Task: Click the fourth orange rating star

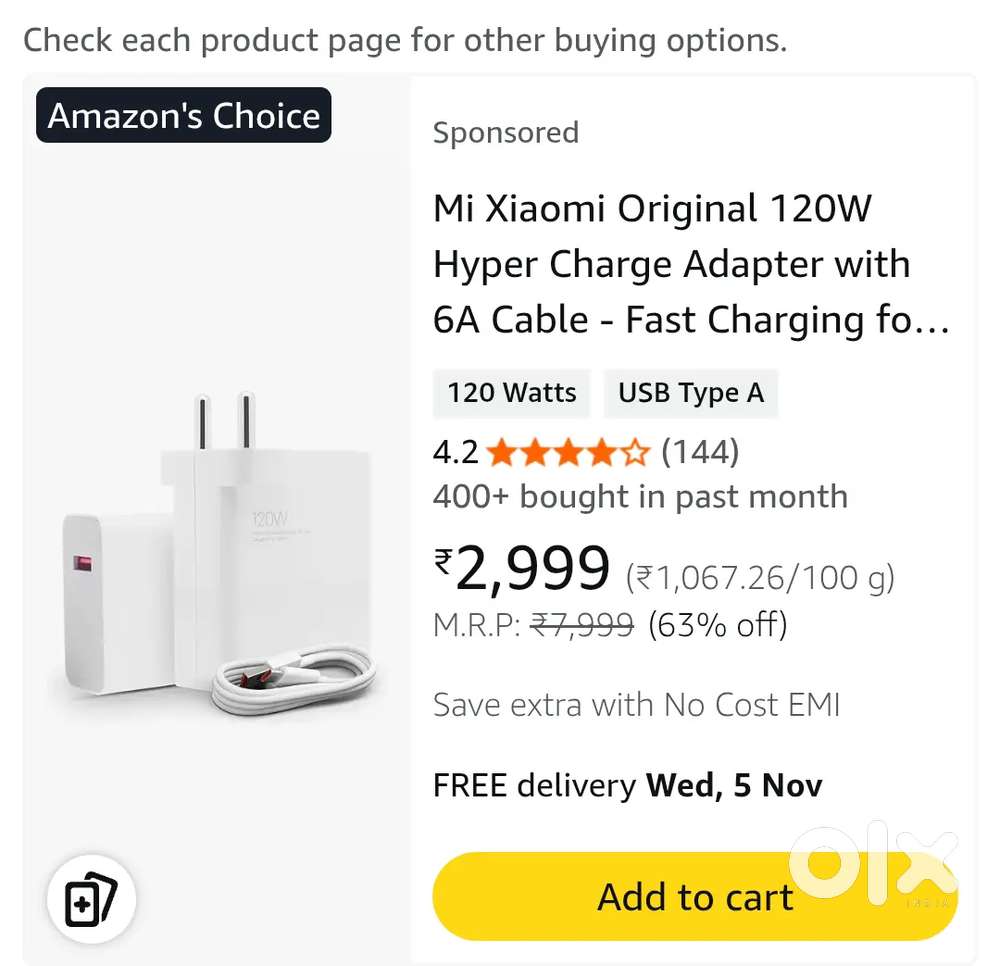Action: [x=604, y=452]
